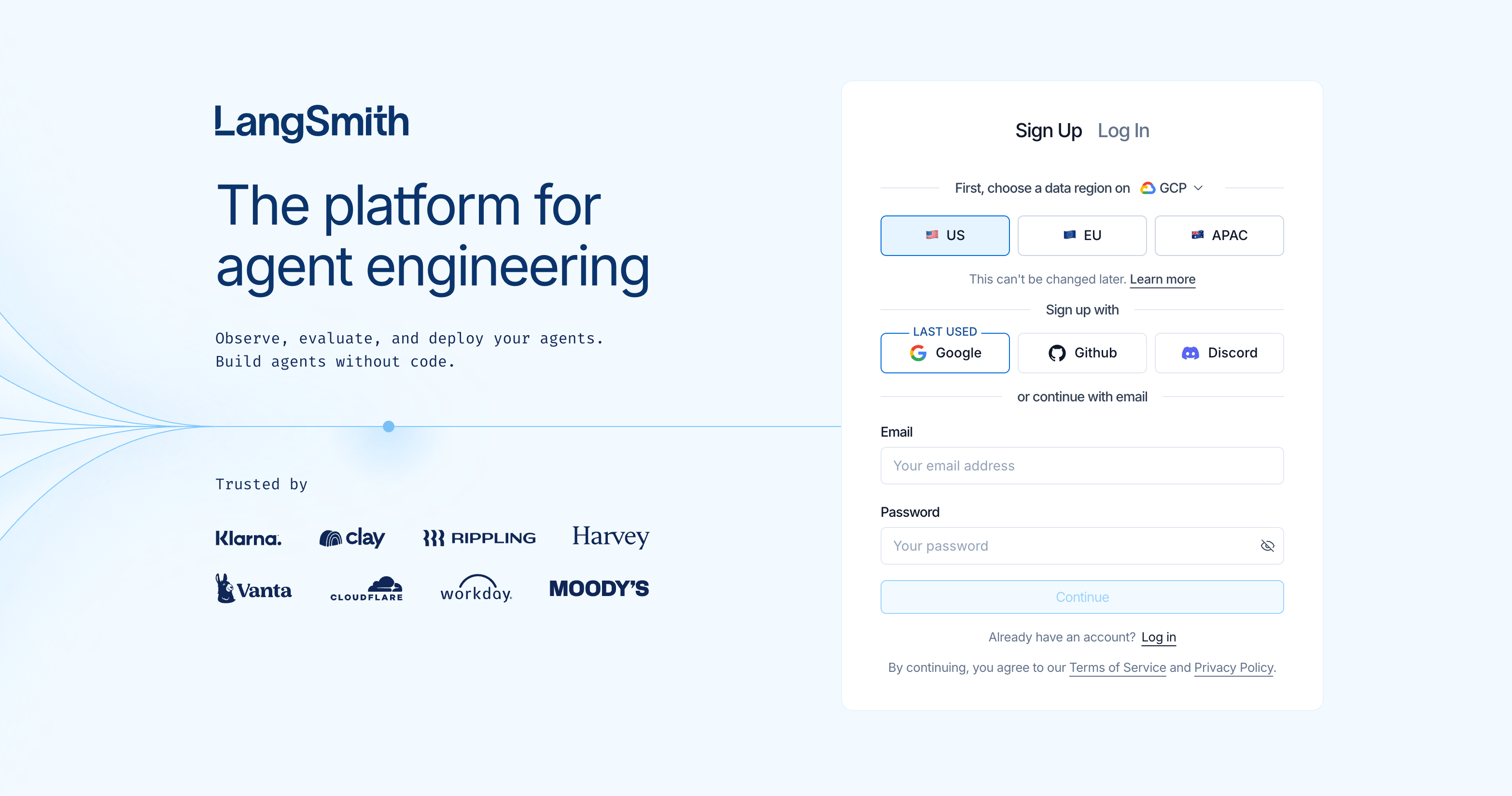
Task: Click the Harvey logo
Action: [x=610, y=537]
